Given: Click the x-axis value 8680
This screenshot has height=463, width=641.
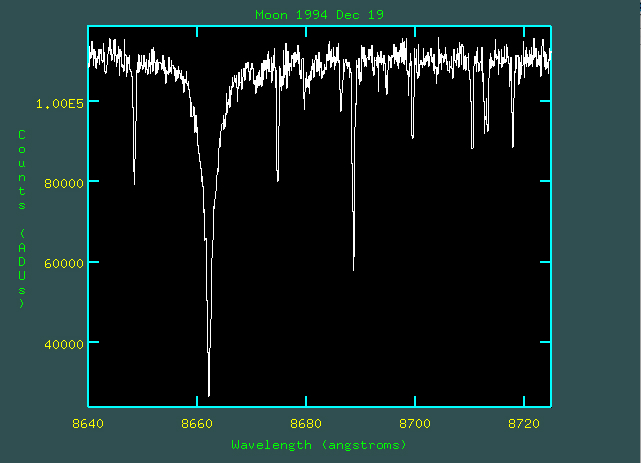Looking at the screenshot, I should pyautogui.click(x=306, y=424).
